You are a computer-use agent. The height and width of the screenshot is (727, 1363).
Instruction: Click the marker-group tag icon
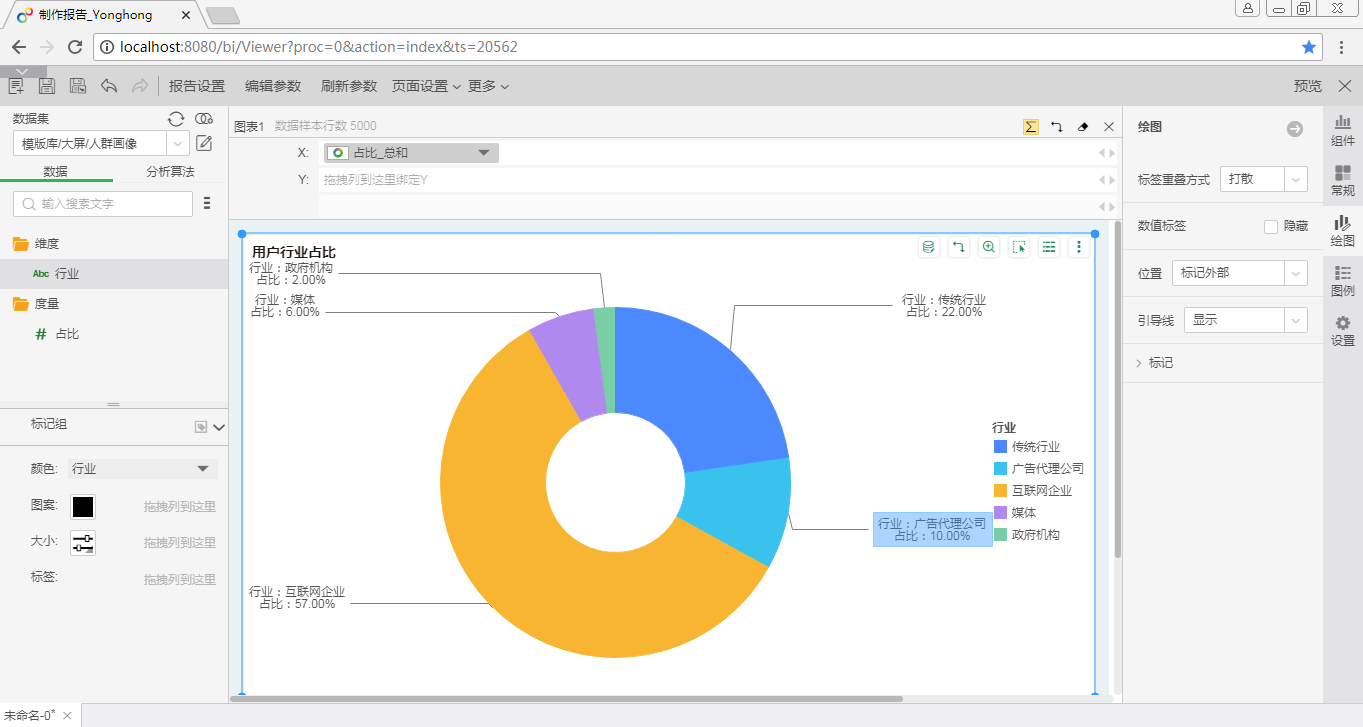coord(201,427)
